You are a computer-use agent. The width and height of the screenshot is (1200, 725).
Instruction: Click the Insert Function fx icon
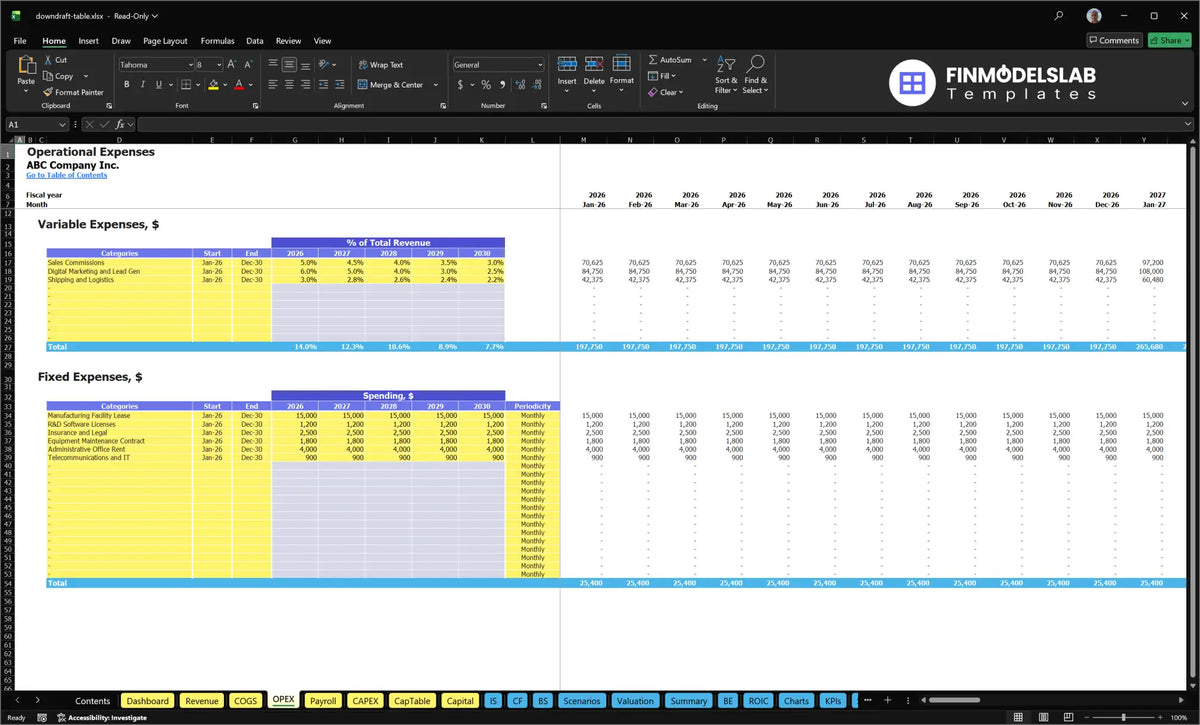[x=120, y=124]
